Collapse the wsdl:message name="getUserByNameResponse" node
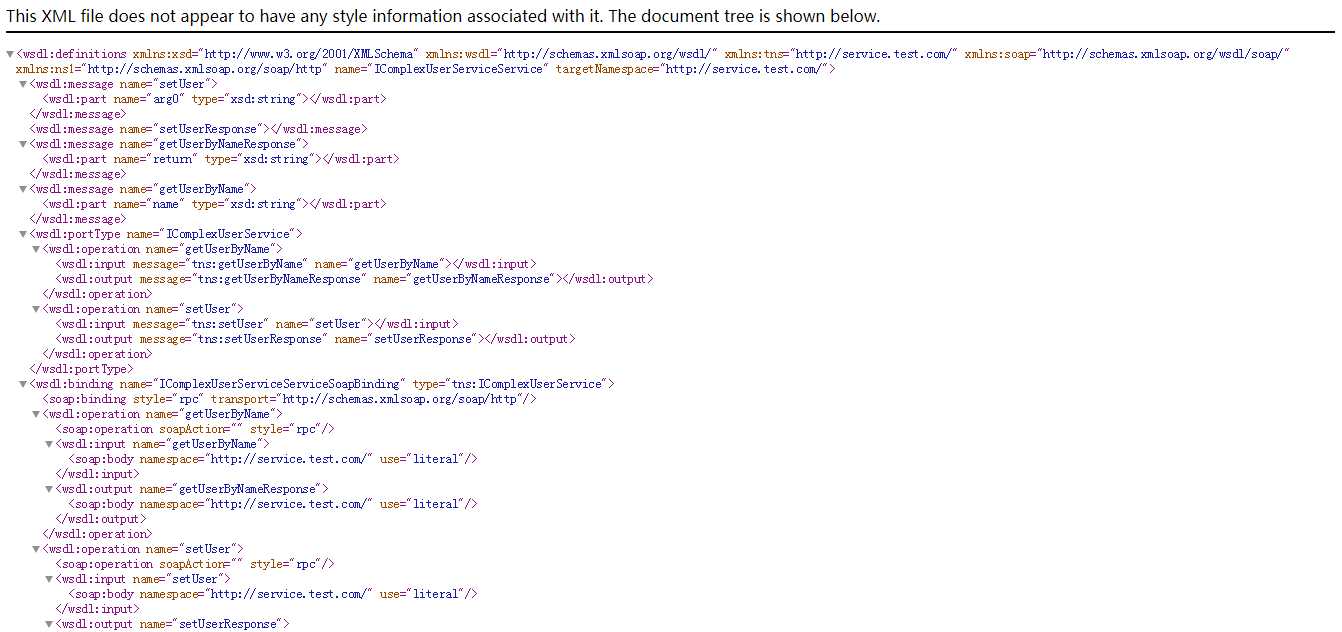The height and width of the screenshot is (632, 1342). click(x=23, y=144)
